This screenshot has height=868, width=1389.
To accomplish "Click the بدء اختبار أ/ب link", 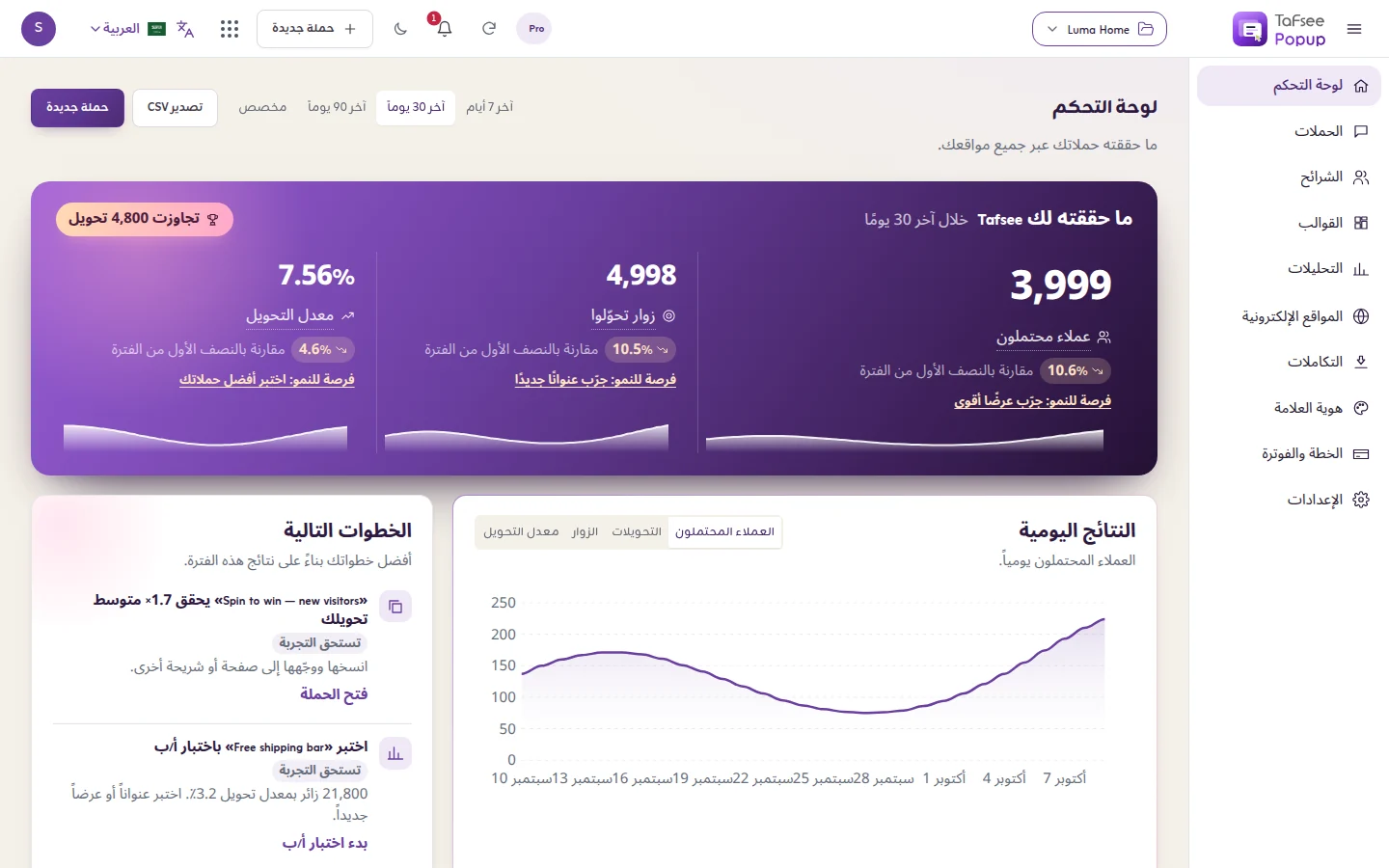I will click(325, 843).
